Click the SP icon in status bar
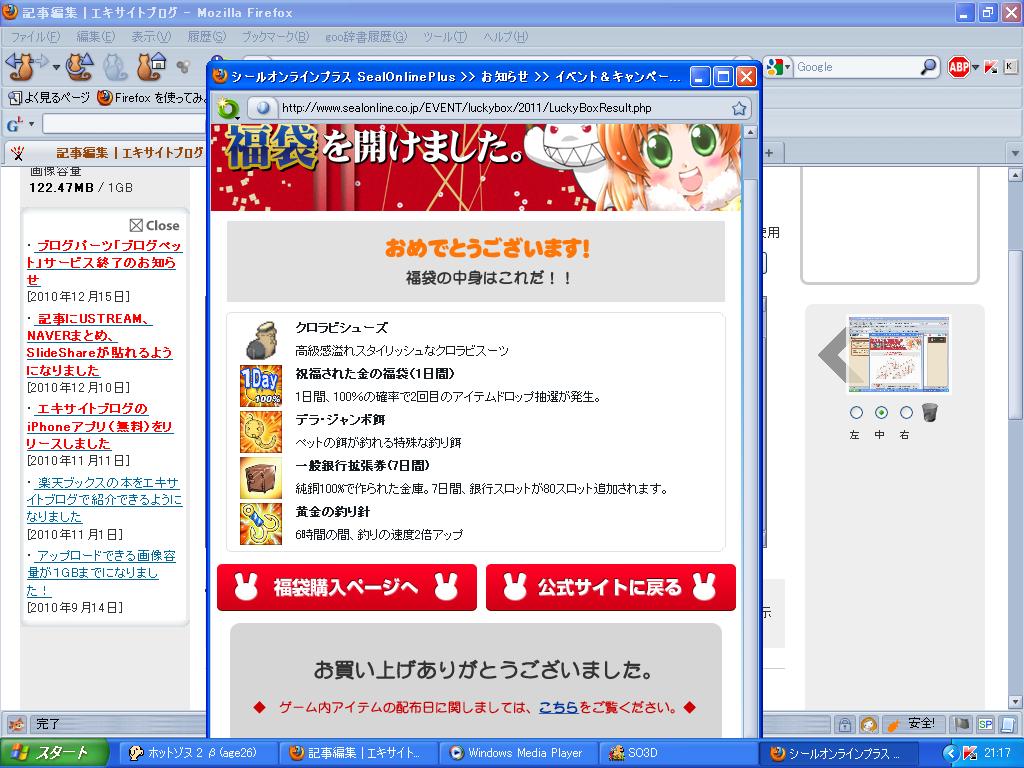Image resolution: width=1024 pixels, height=768 pixels. 985,724
